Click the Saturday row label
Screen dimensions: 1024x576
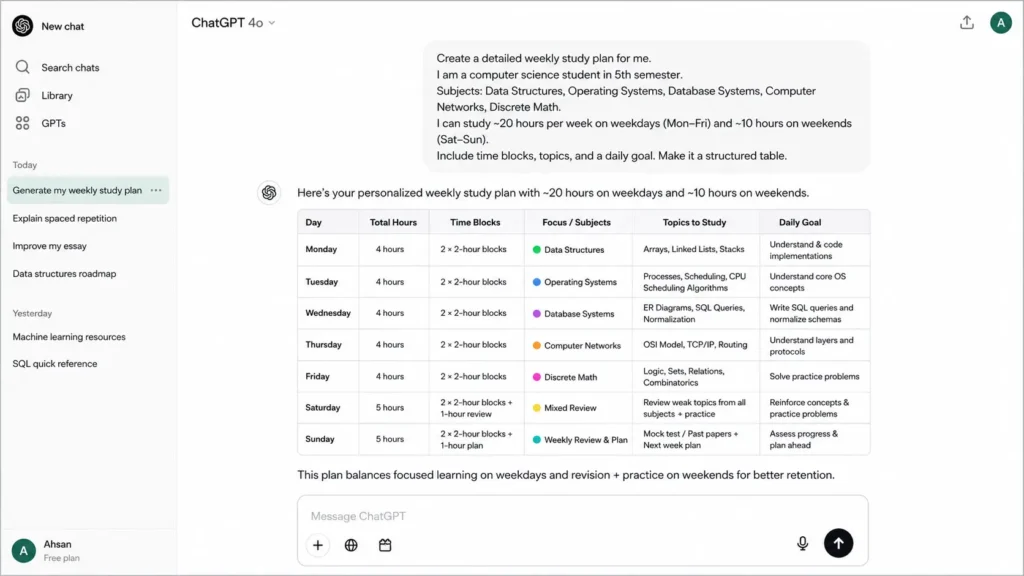click(x=323, y=408)
